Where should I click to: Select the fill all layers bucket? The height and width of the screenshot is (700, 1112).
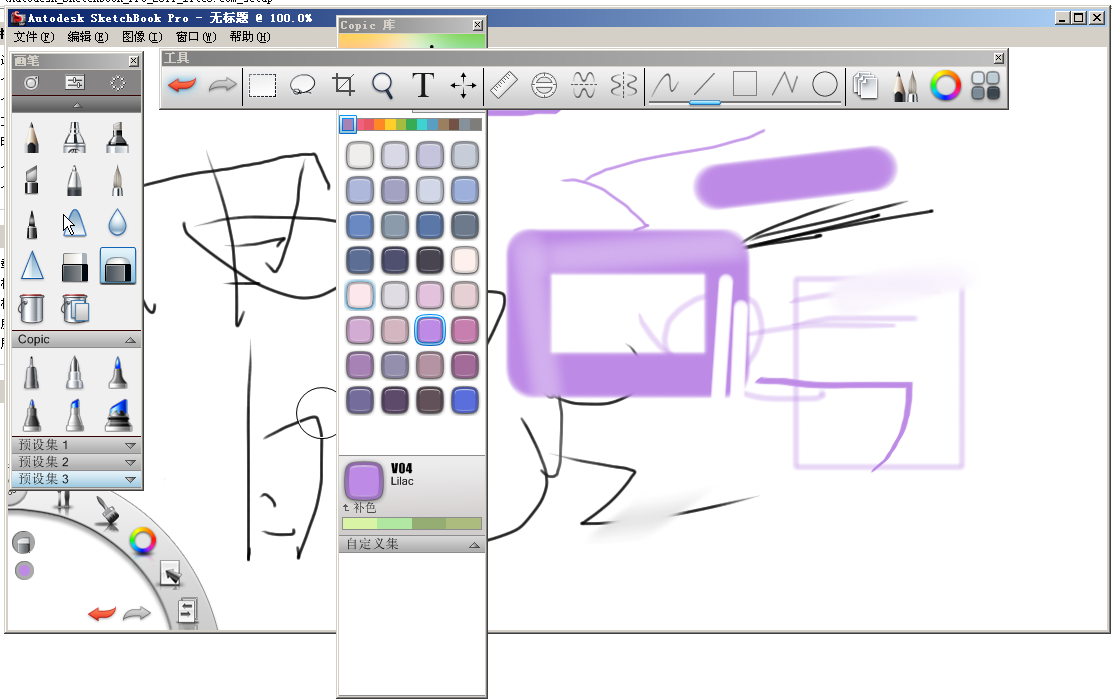point(75,309)
